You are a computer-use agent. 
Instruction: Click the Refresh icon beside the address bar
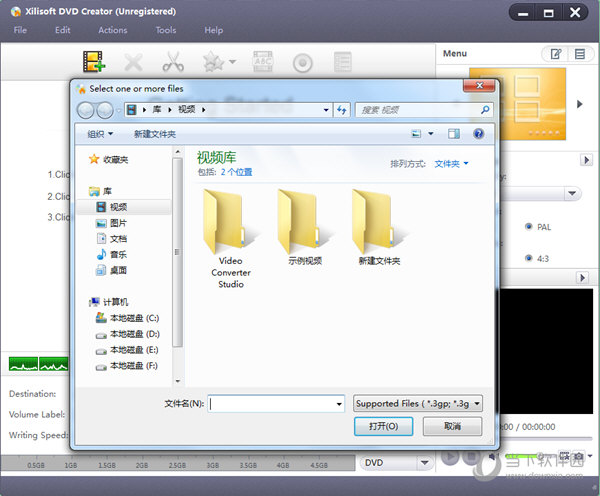click(341, 110)
